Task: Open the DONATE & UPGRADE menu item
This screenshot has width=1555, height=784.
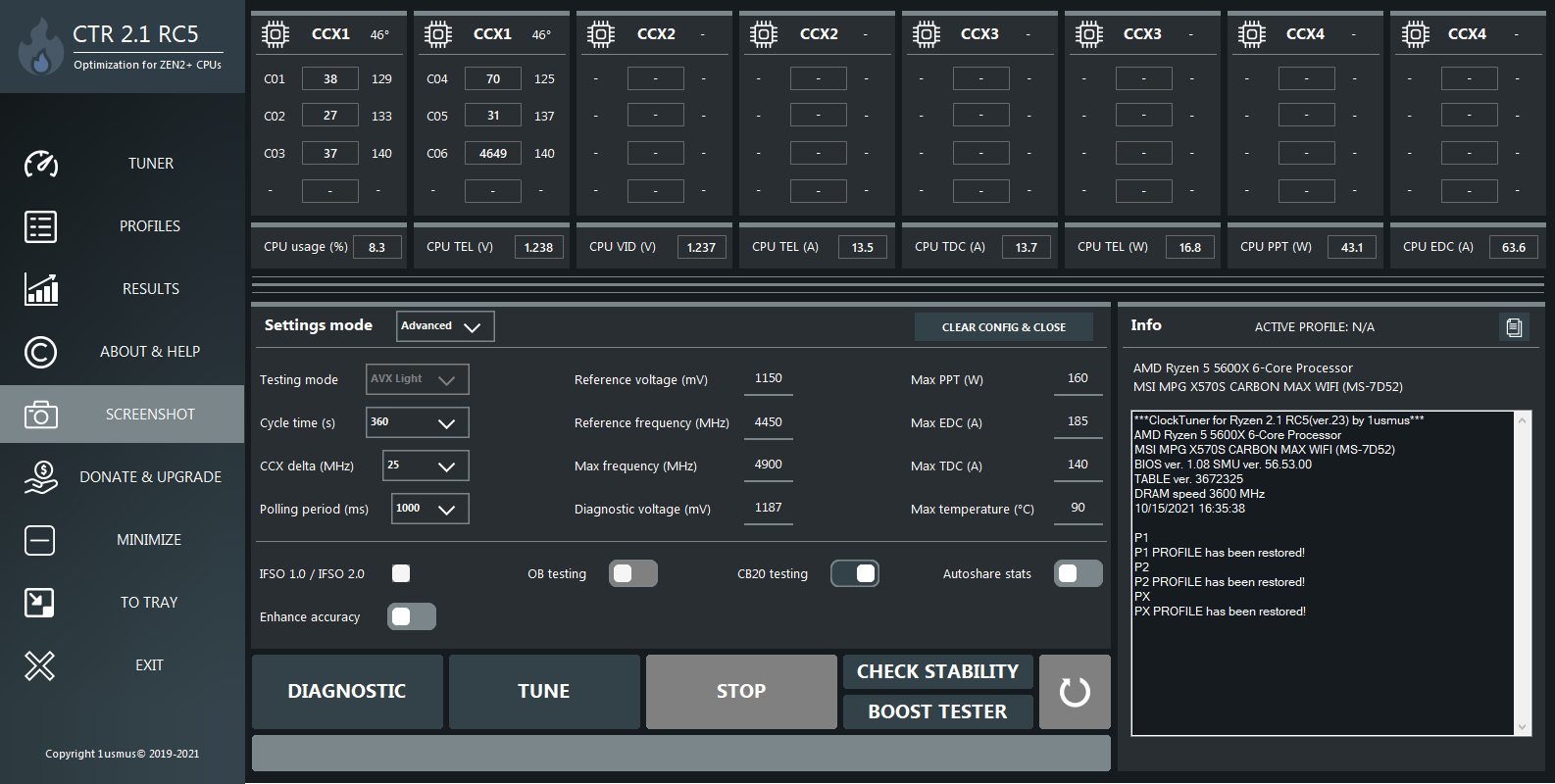Action: tap(151, 477)
